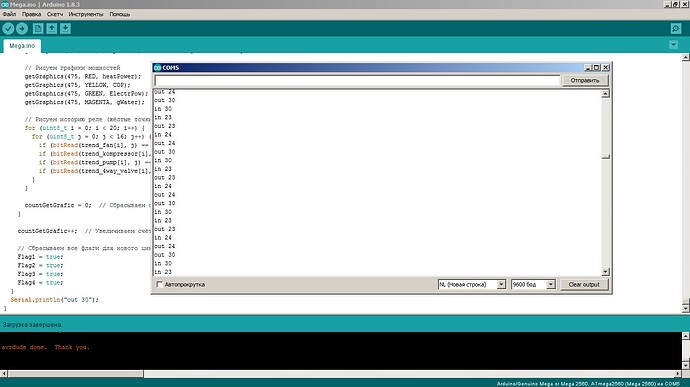
Task: Create a new sketch with the New icon
Action: click(38, 29)
